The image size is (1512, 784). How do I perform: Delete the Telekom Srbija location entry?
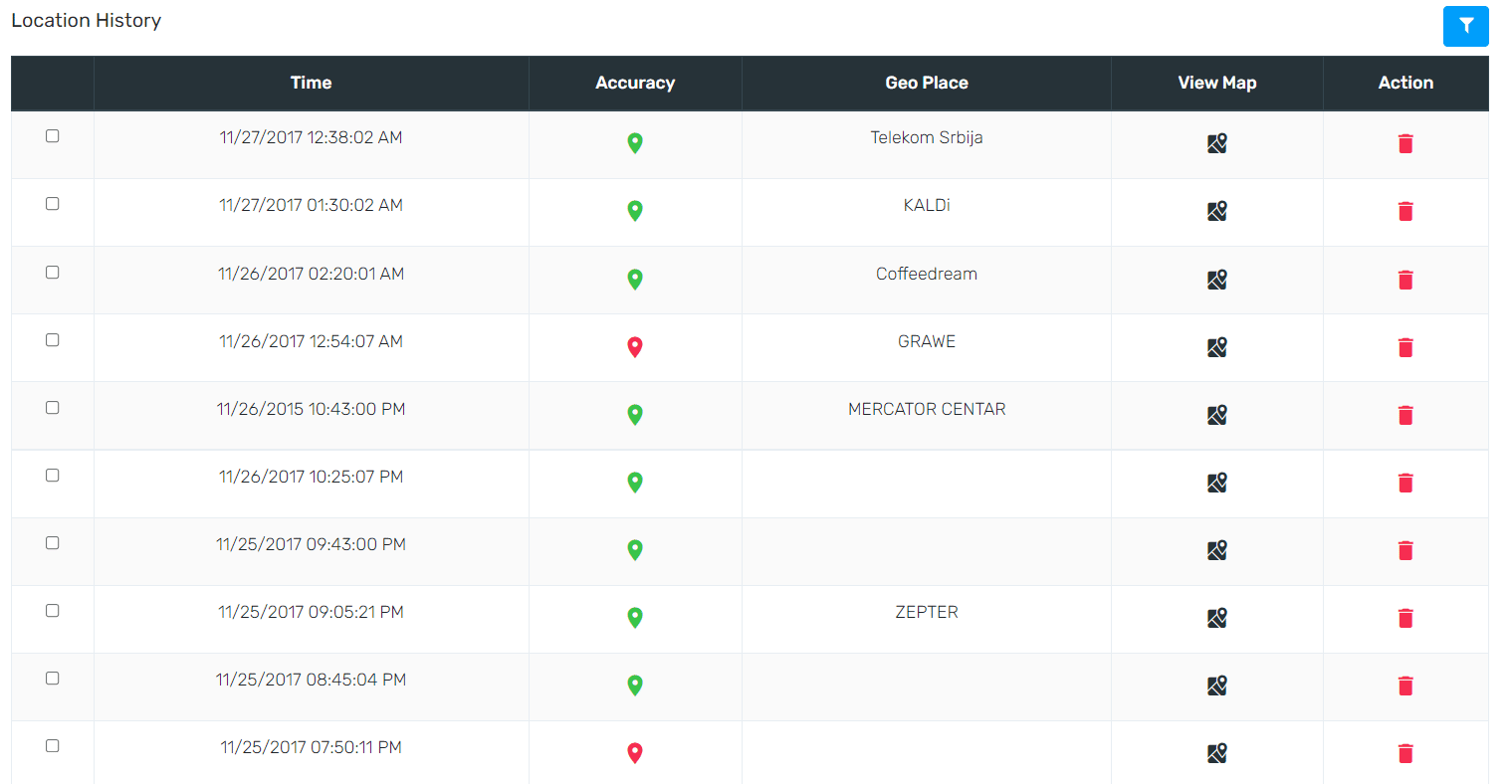click(1405, 143)
